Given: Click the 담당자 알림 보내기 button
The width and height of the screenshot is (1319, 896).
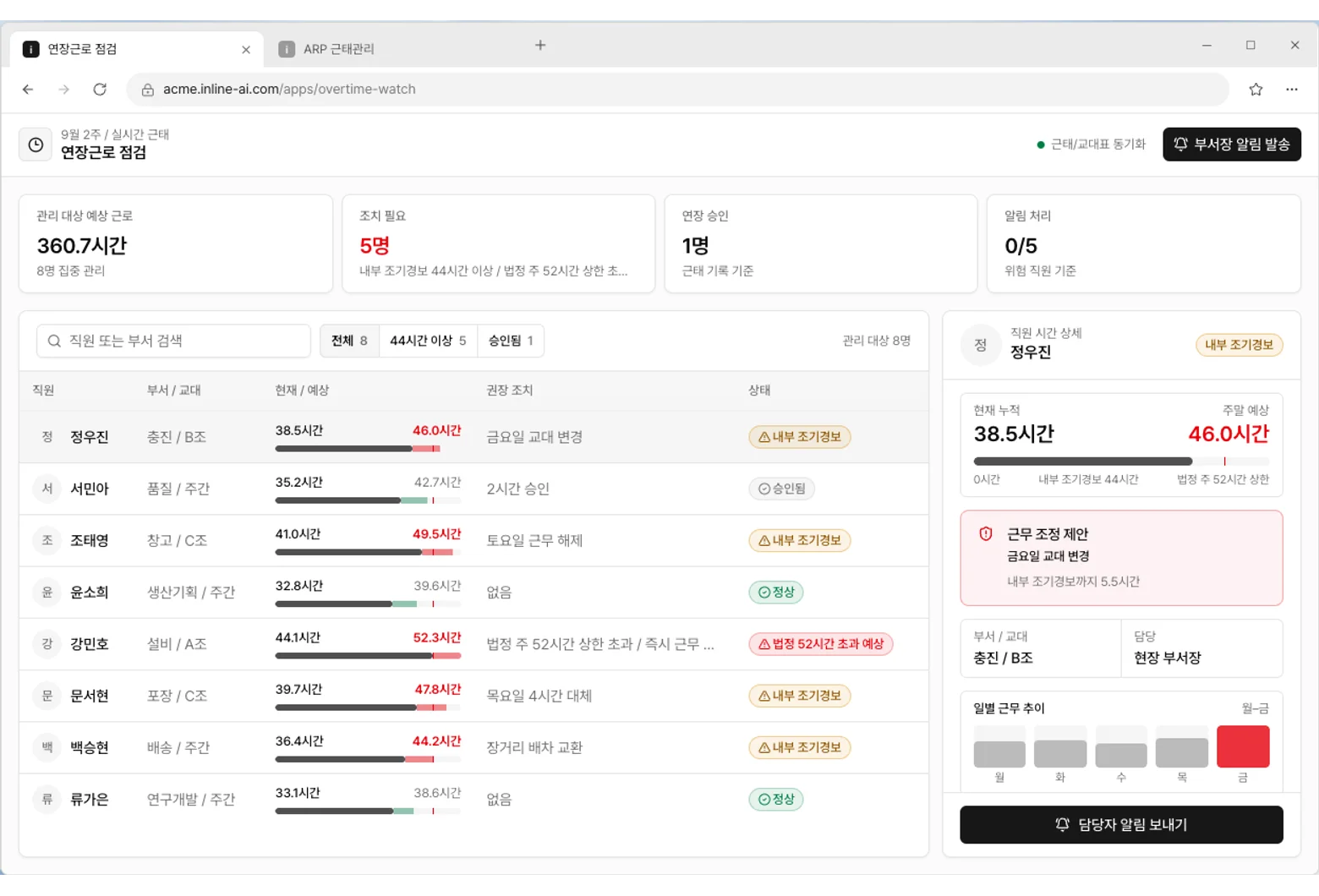Looking at the screenshot, I should tap(1121, 824).
